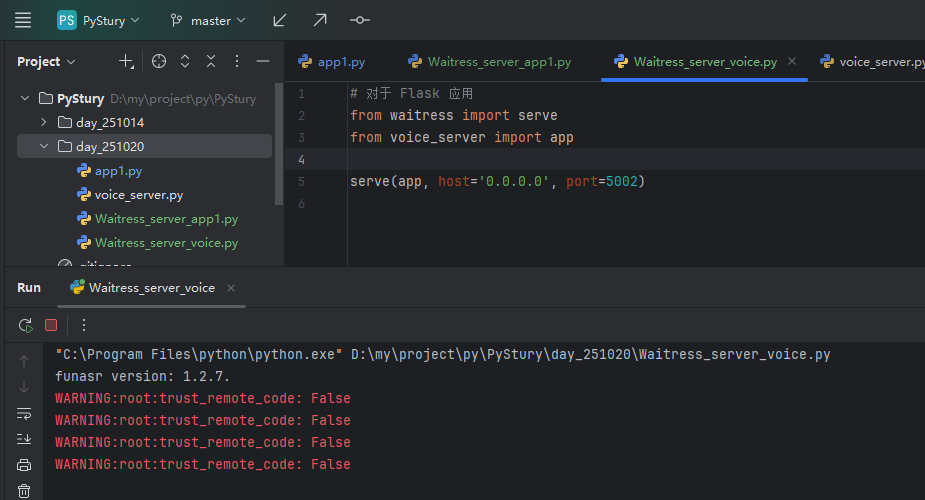This screenshot has width=925, height=500.
Task: Click the Update Project arrow icon
Action: point(280,20)
